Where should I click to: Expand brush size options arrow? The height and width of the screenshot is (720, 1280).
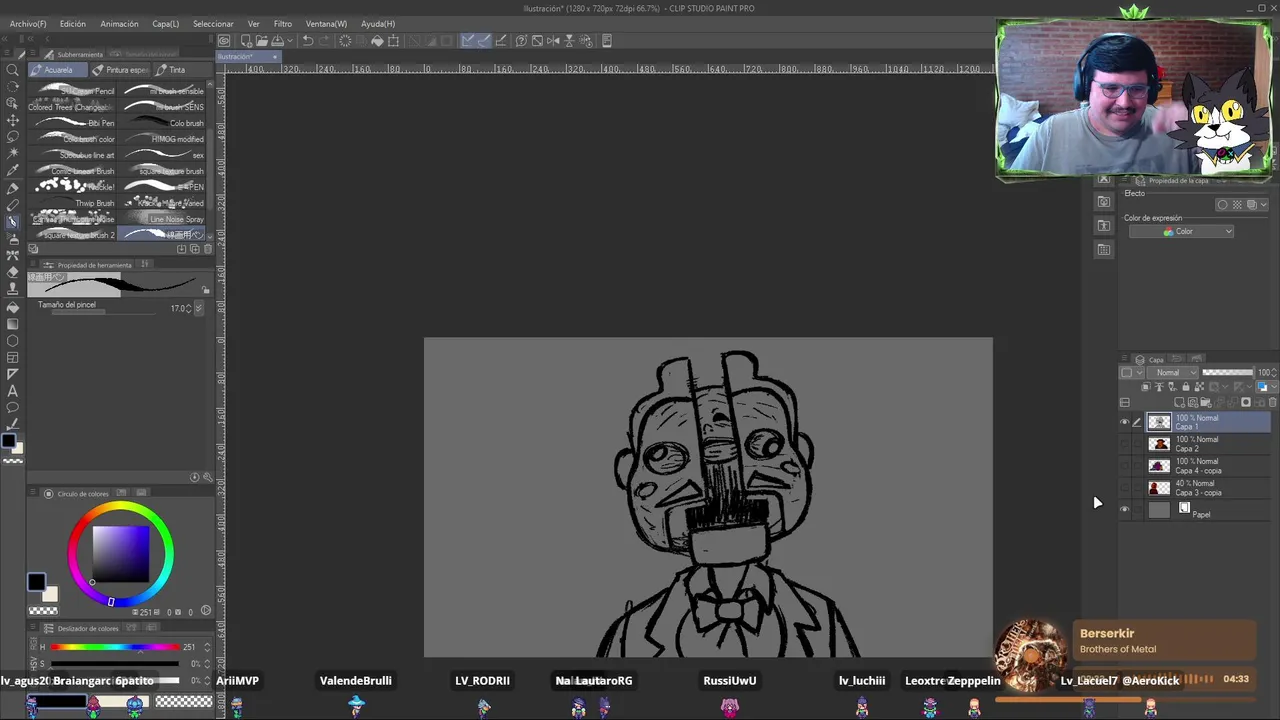point(199,308)
